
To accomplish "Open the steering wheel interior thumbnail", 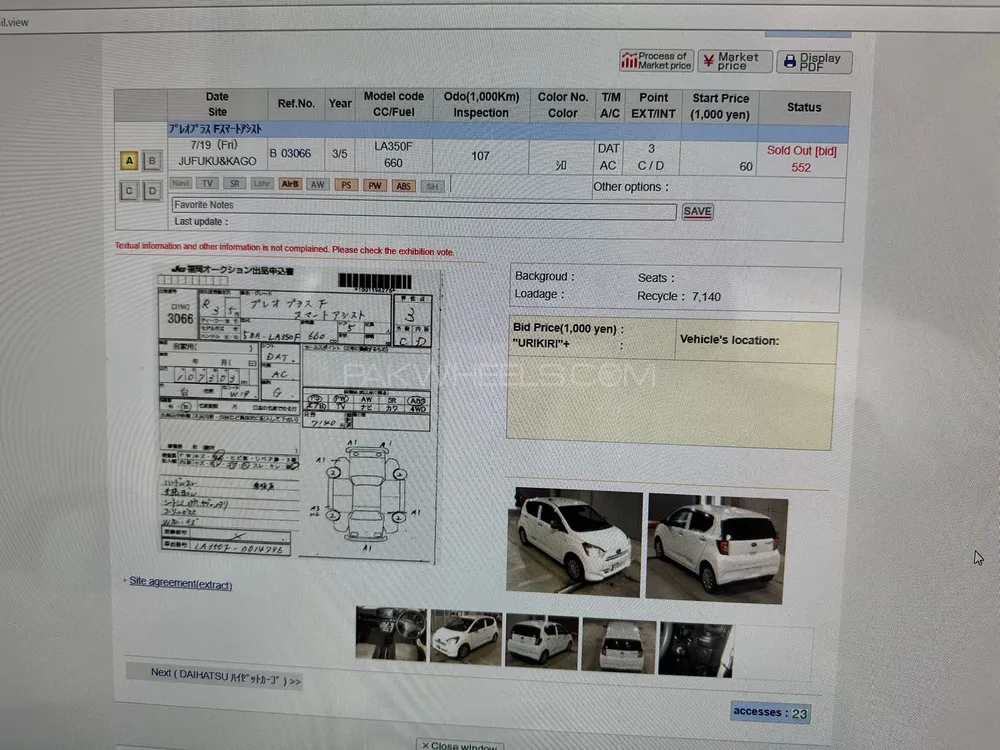I will (x=391, y=633).
